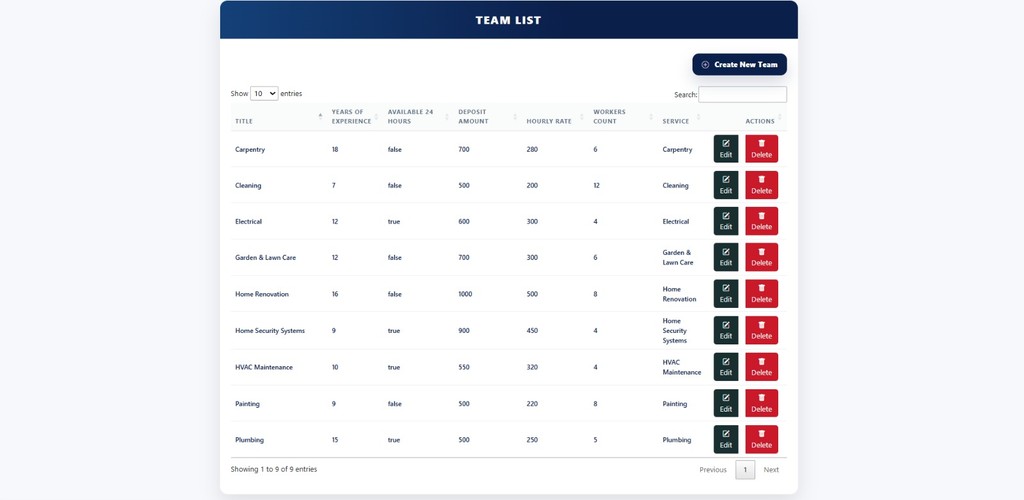Focus the Search input field
This screenshot has width=1024, height=500.
point(743,95)
